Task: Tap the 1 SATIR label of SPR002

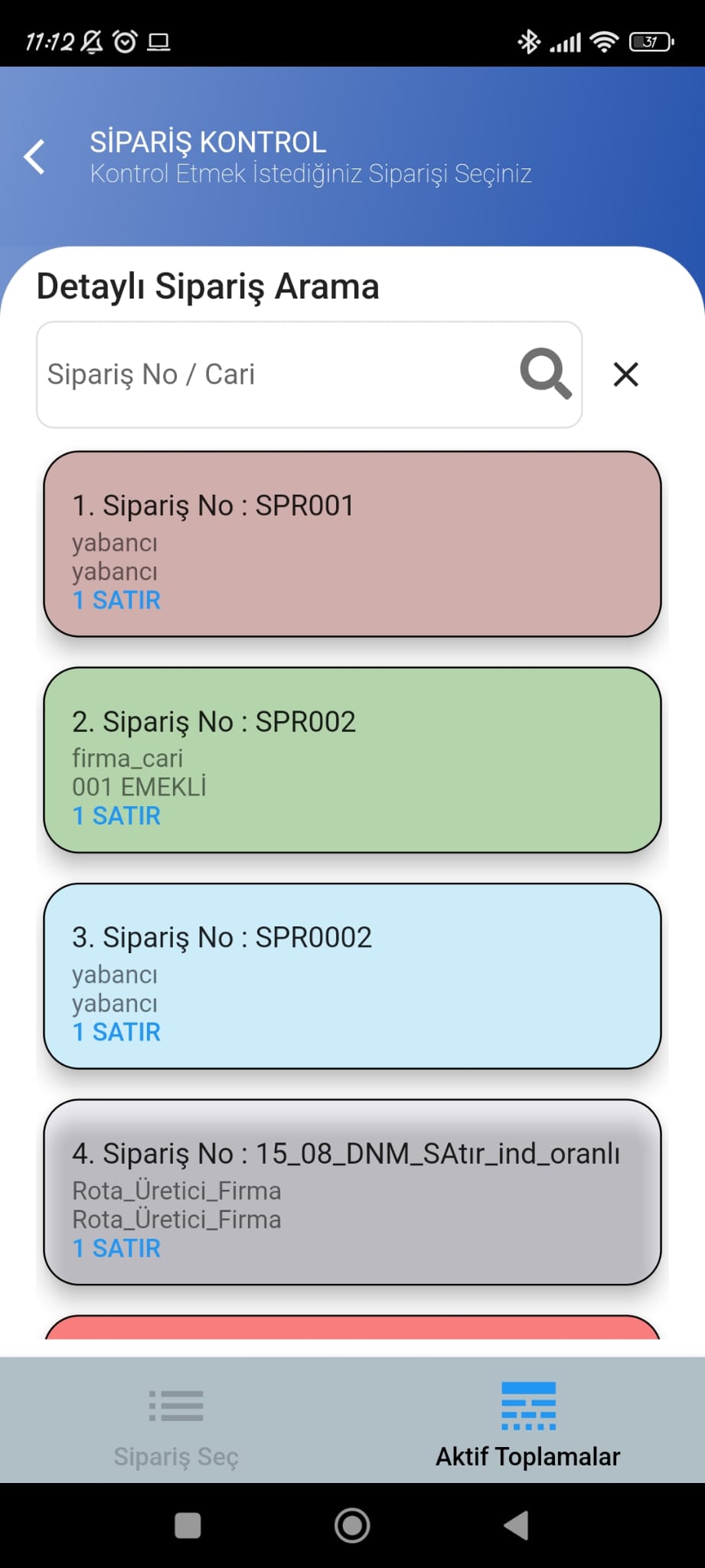Action: [116, 816]
